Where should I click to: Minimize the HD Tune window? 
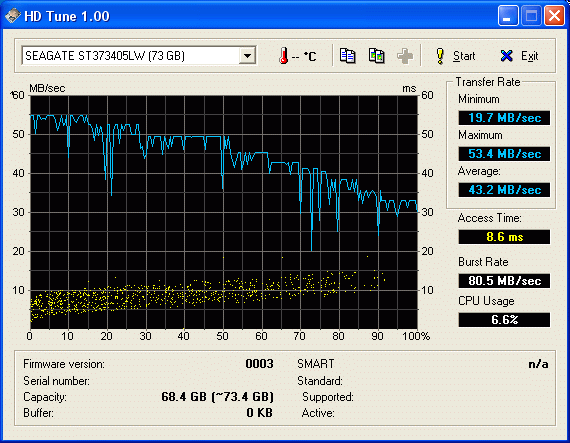(508, 16)
